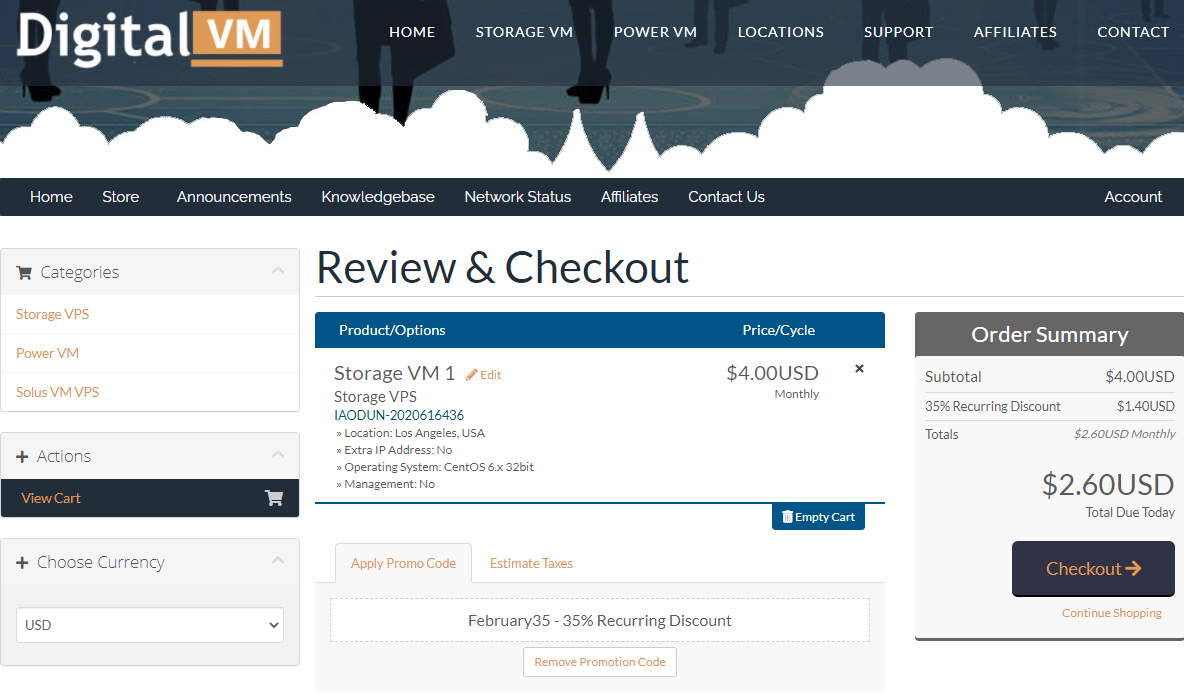1184x695 pixels.
Task: Select the Power VM category
Action: (x=48, y=354)
